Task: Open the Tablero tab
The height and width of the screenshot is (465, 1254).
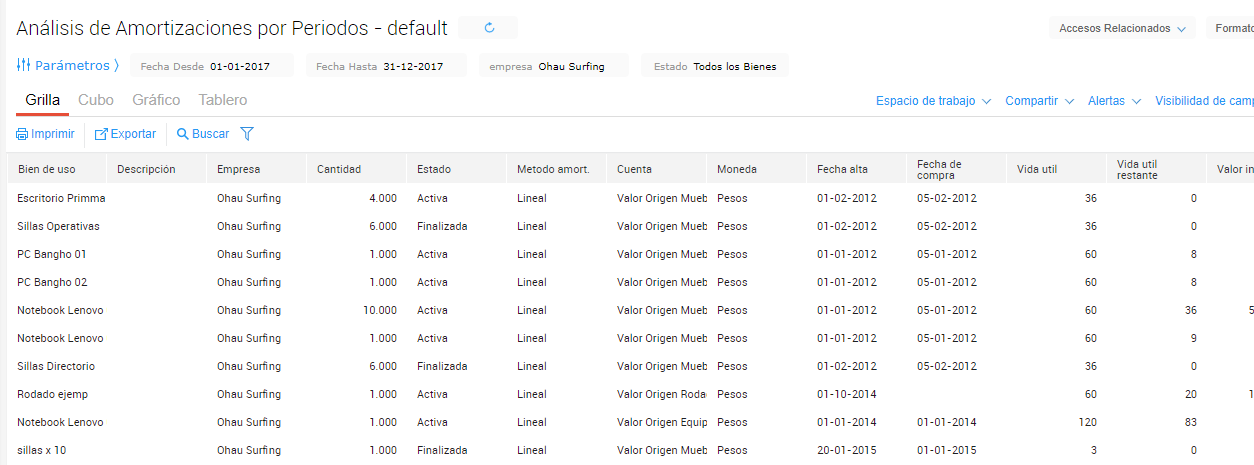Action: point(223,100)
